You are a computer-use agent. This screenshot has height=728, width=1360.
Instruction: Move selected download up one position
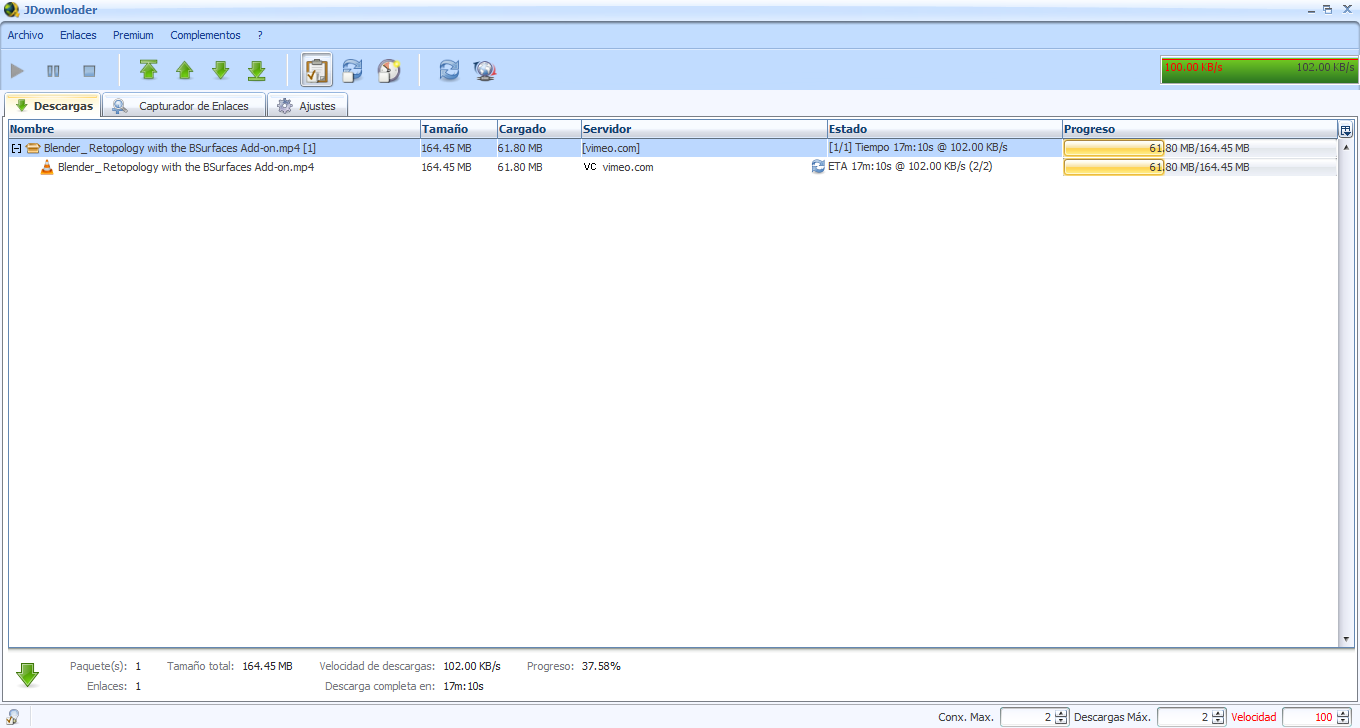(x=185, y=70)
